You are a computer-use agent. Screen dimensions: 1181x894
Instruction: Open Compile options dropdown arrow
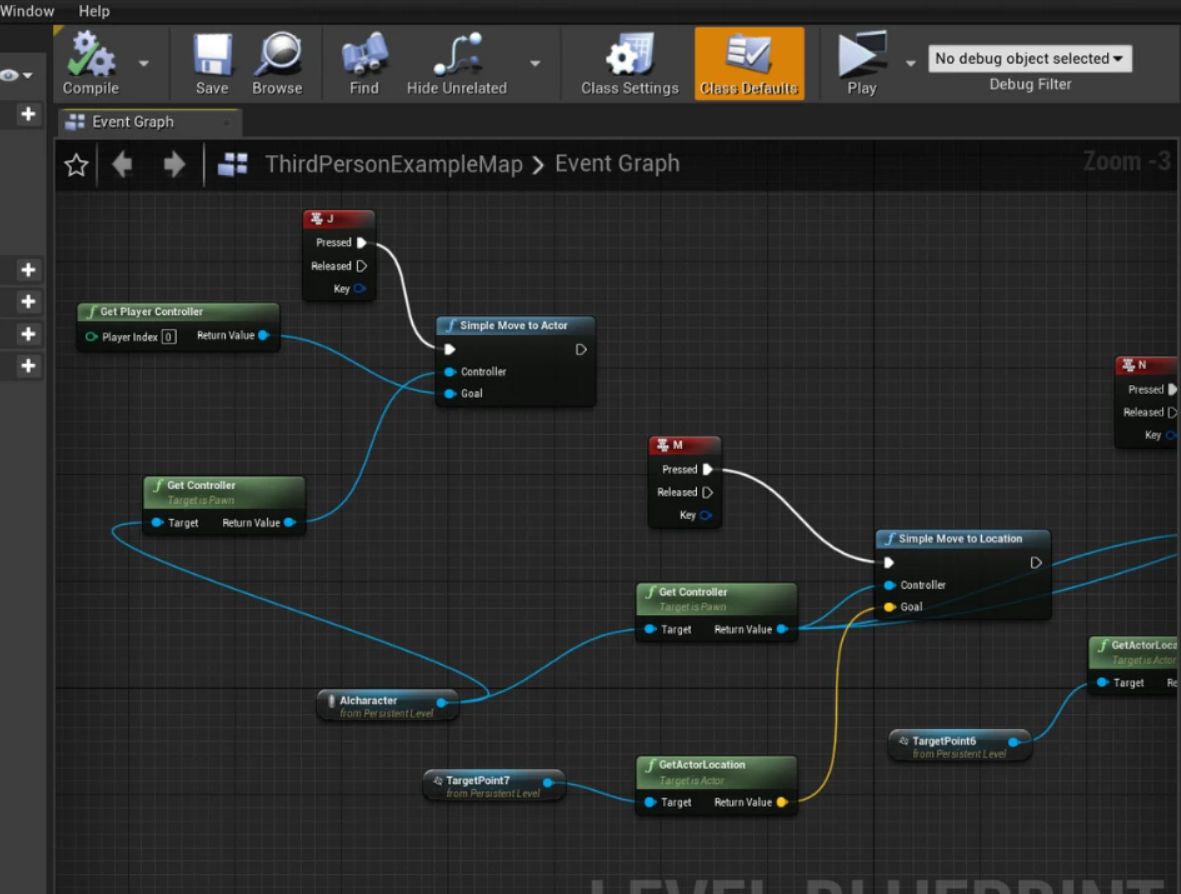click(143, 64)
